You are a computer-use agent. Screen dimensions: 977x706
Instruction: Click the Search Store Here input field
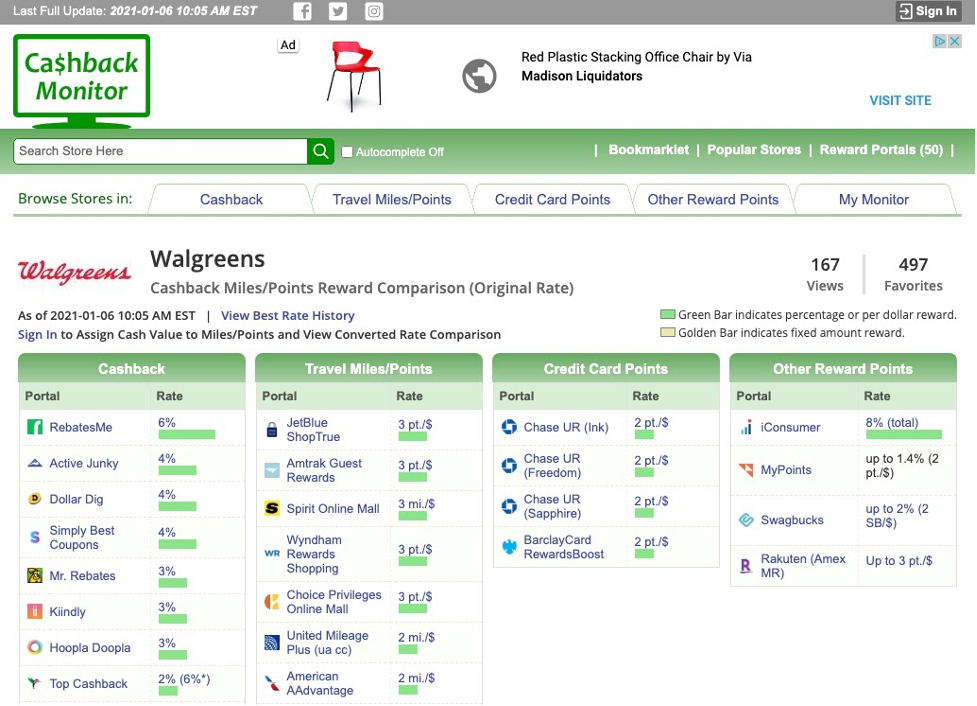tap(160, 151)
